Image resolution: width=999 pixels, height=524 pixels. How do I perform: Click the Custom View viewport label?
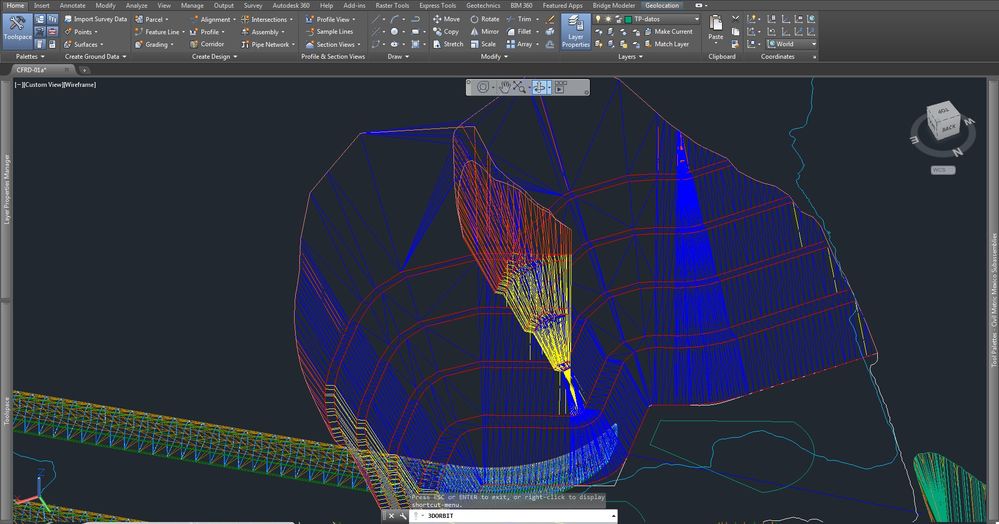(x=43, y=85)
